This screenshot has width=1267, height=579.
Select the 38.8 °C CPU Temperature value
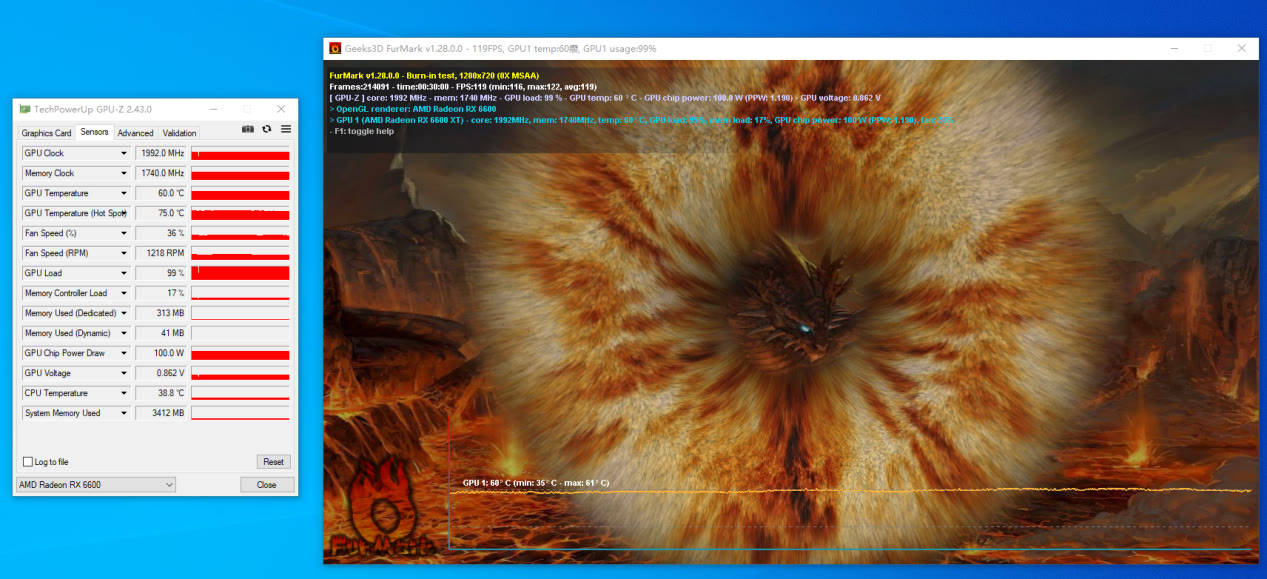pos(161,393)
